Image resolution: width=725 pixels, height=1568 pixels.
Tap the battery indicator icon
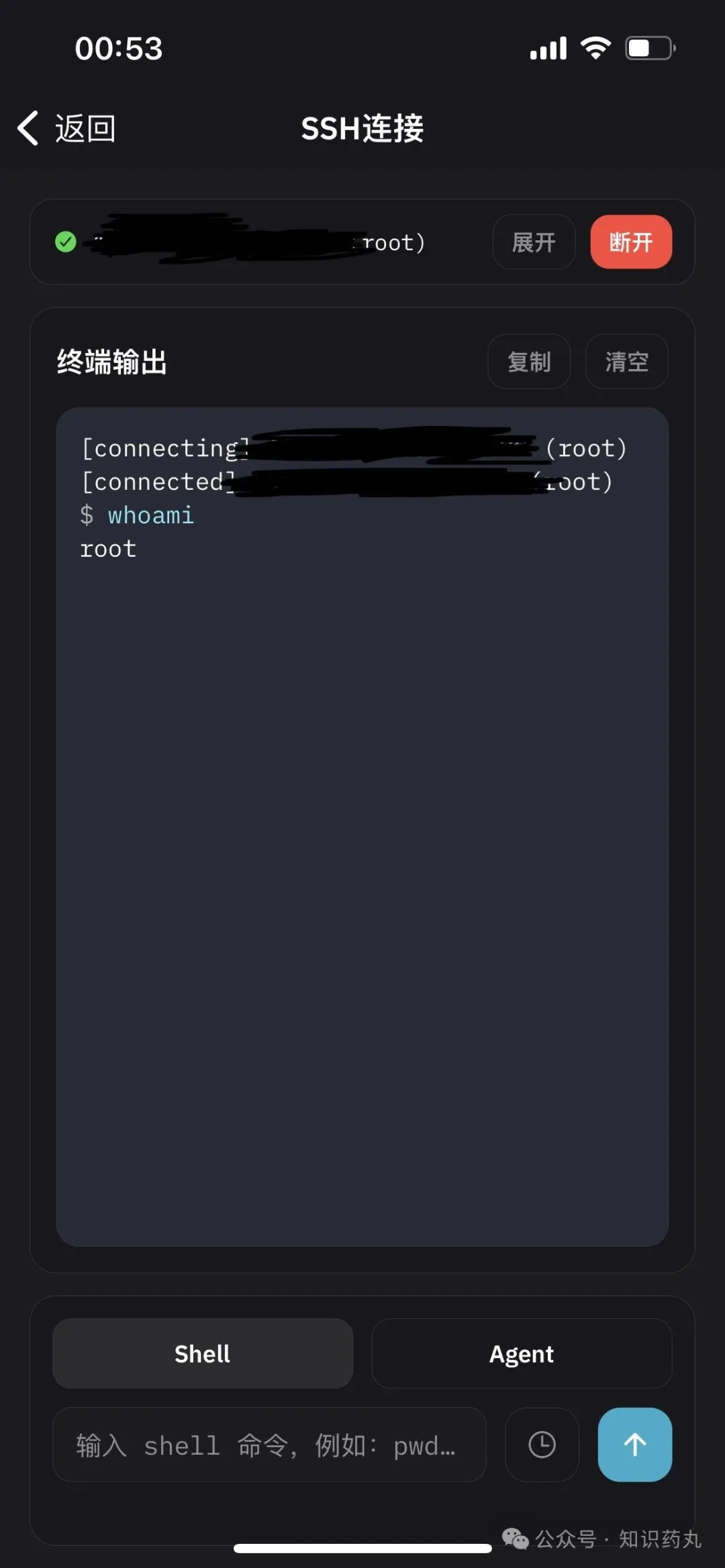point(650,48)
